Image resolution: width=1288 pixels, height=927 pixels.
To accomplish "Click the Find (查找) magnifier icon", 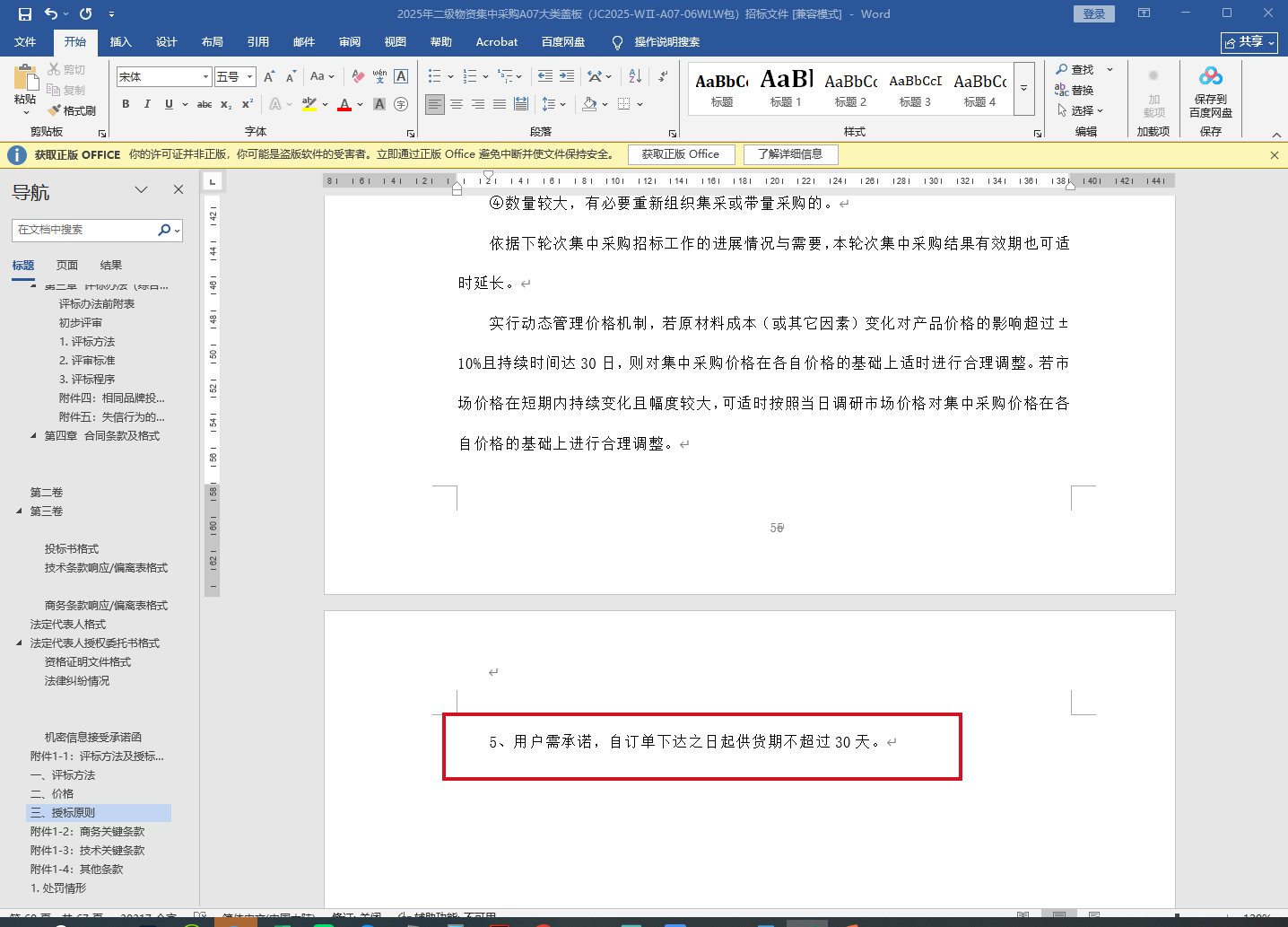I will tap(1062, 69).
